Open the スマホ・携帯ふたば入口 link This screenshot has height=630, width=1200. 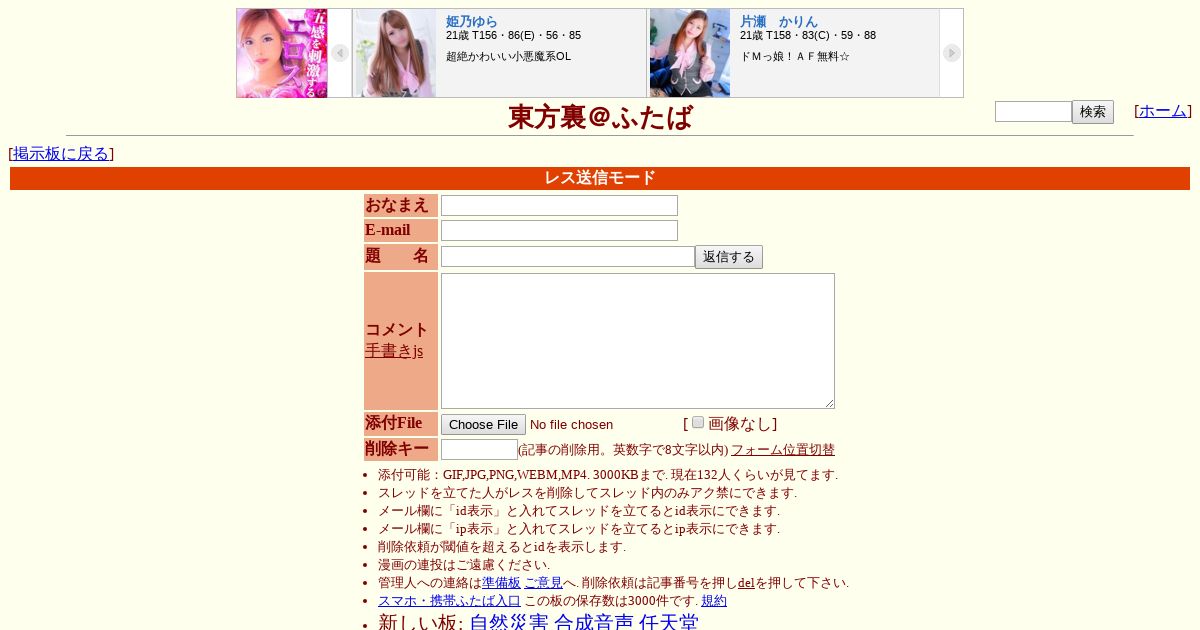[449, 601]
